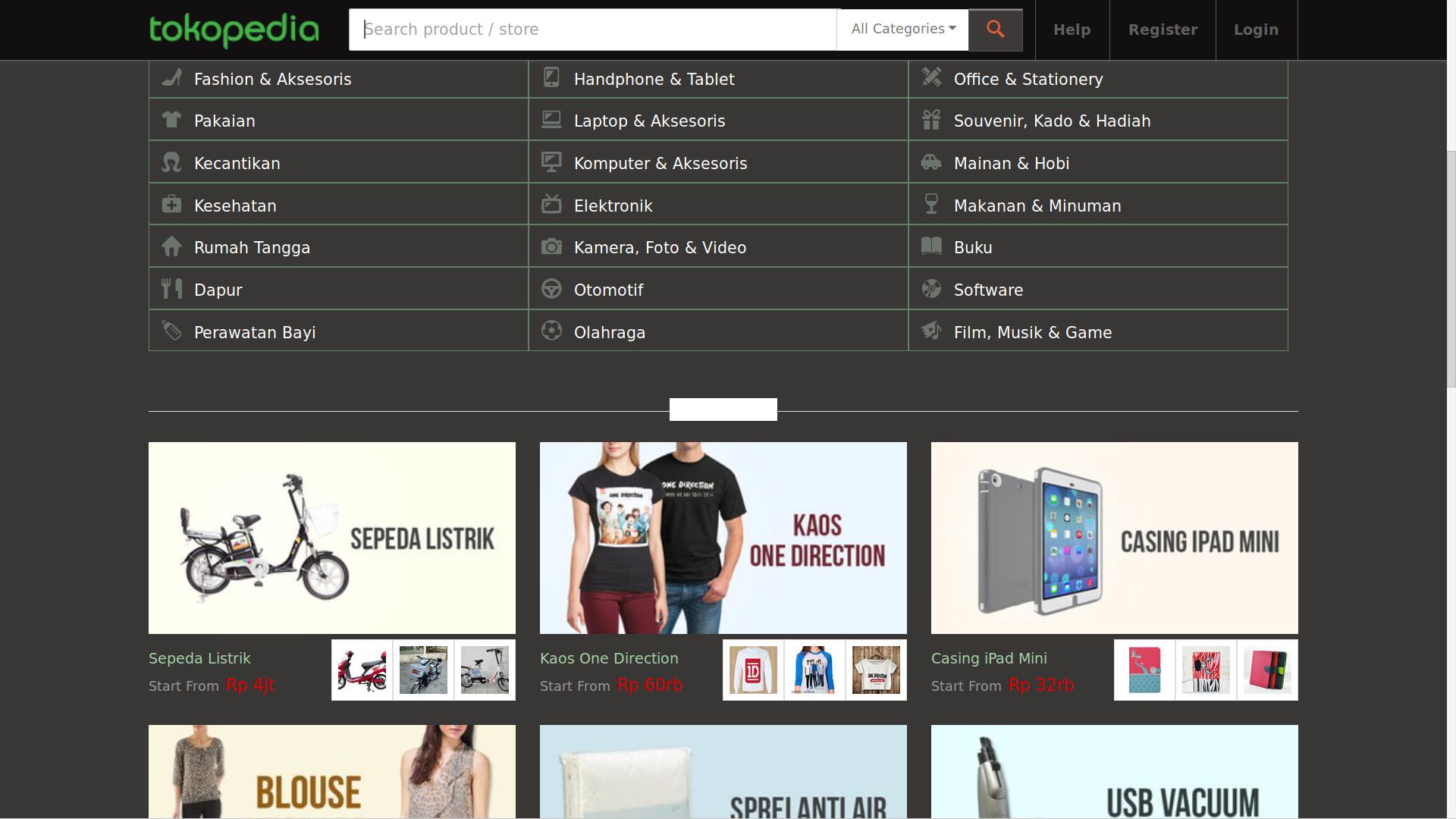Click the Office & Stationery pencil-ruler icon
Image resolution: width=1456 pixels, height=819 pixels.
(932, 77)
